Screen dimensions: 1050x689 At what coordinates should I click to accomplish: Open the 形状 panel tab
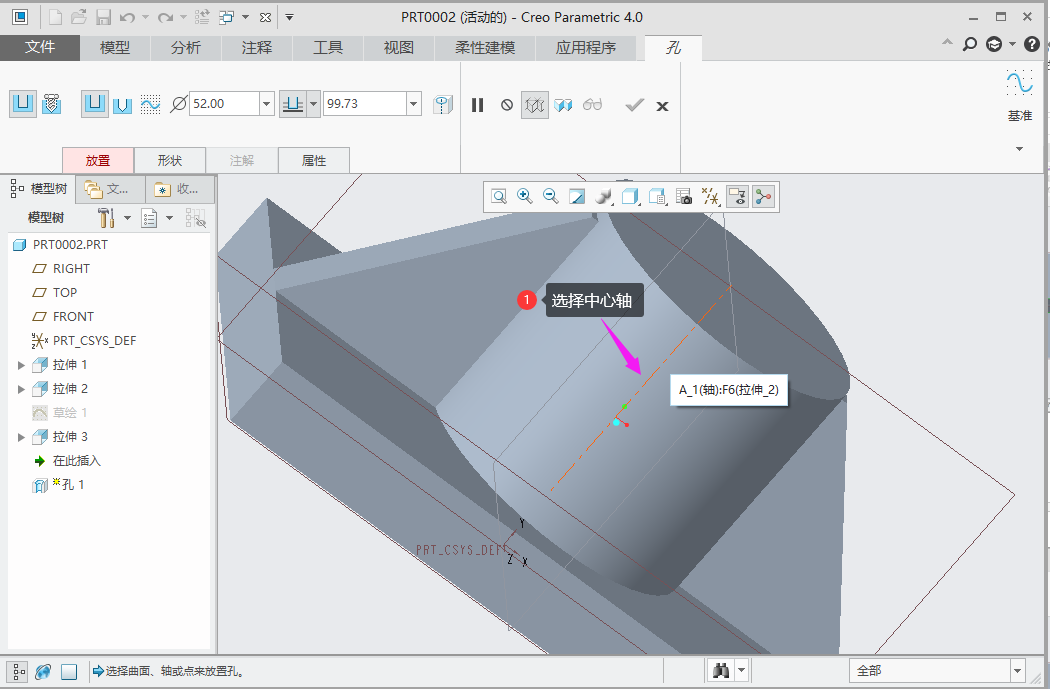(x=170, y=160)
